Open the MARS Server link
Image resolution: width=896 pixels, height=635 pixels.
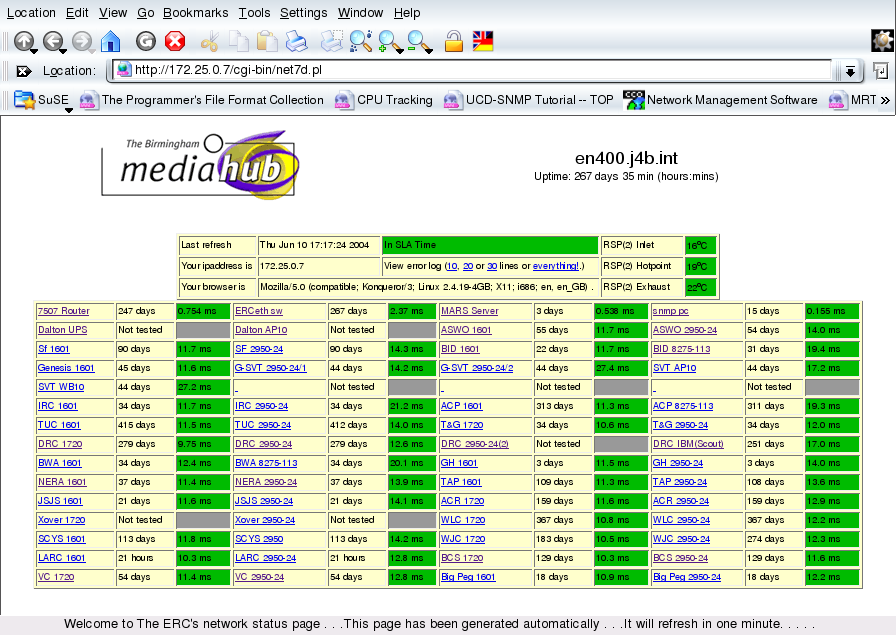pos(470,311)
